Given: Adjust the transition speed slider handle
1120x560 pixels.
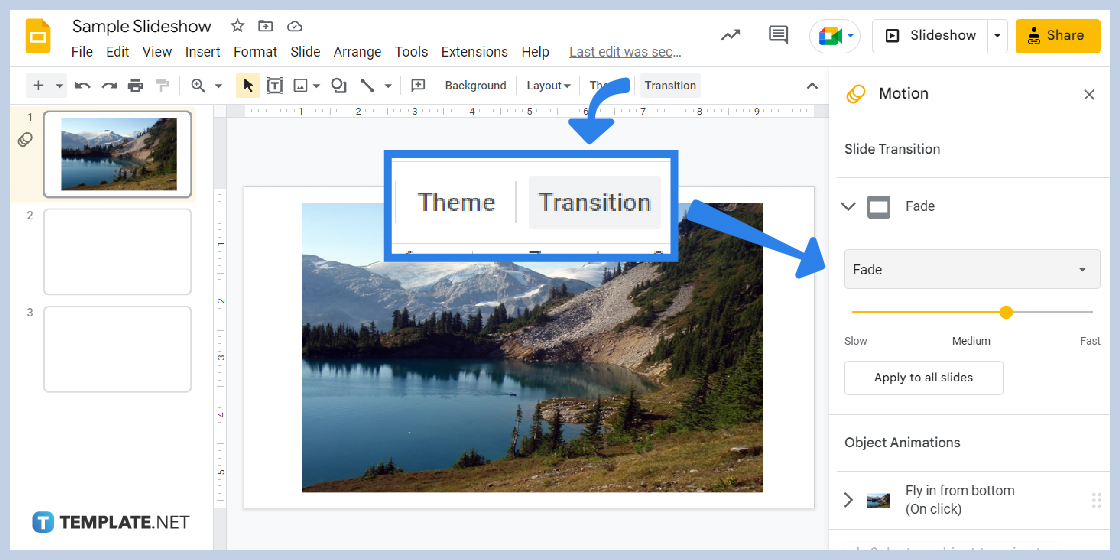Looking at the screenshot, I should coord(1006,312).
